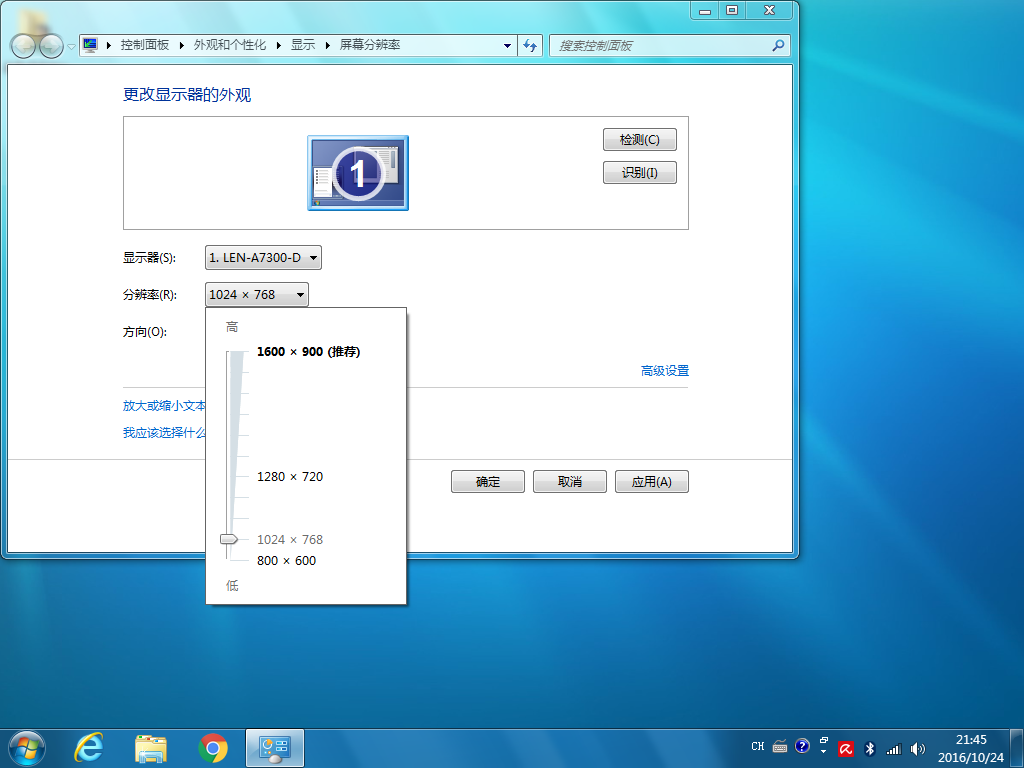This screenshot has width=1024, height=768.
Task: Click the computer icon in address bar
Action: tap(90, 44)
